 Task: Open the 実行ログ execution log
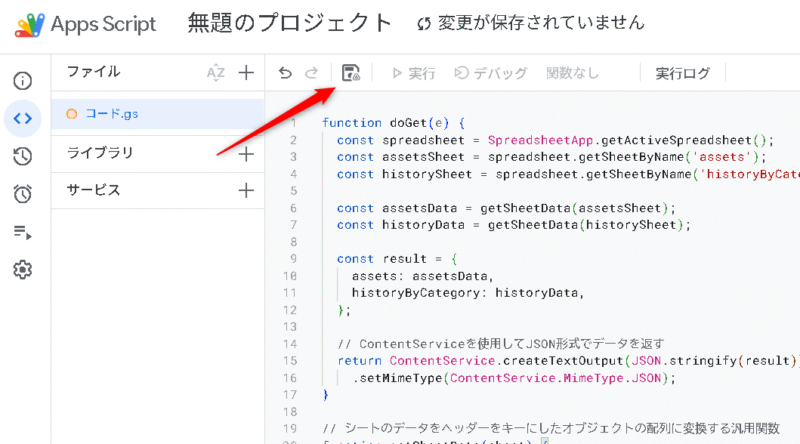[682, 73]
